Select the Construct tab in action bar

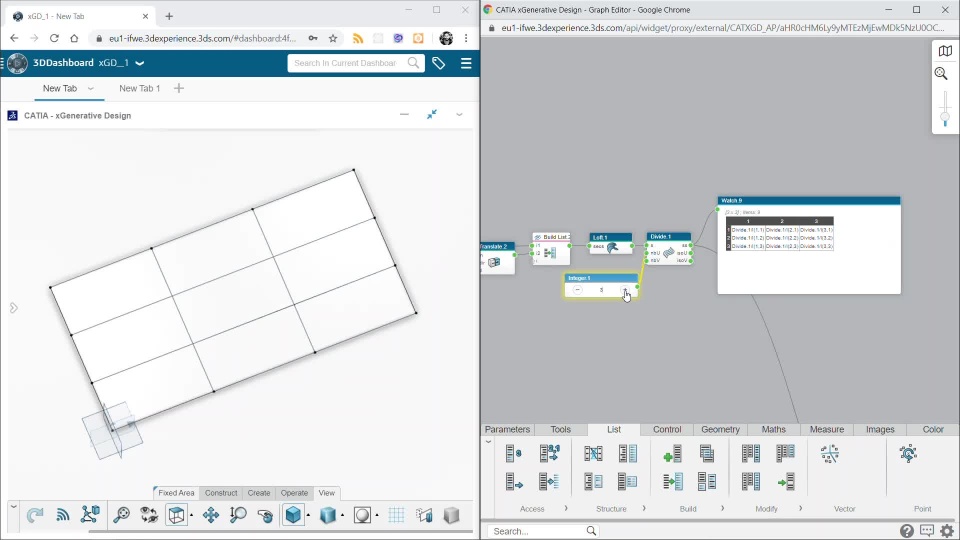[x=221, y=493]
